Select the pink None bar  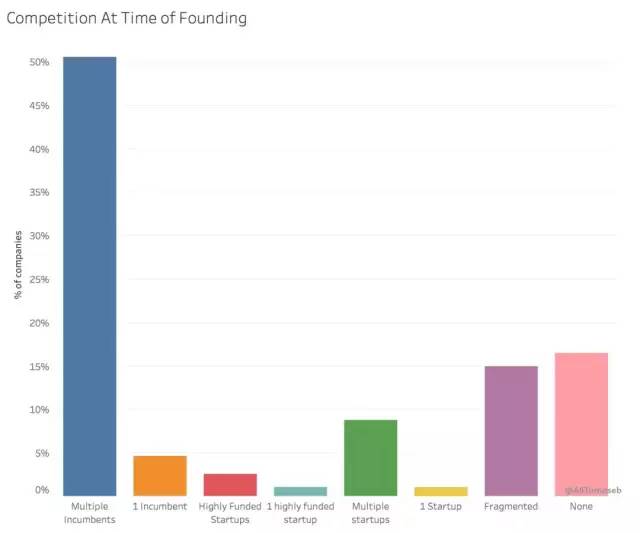581,424
